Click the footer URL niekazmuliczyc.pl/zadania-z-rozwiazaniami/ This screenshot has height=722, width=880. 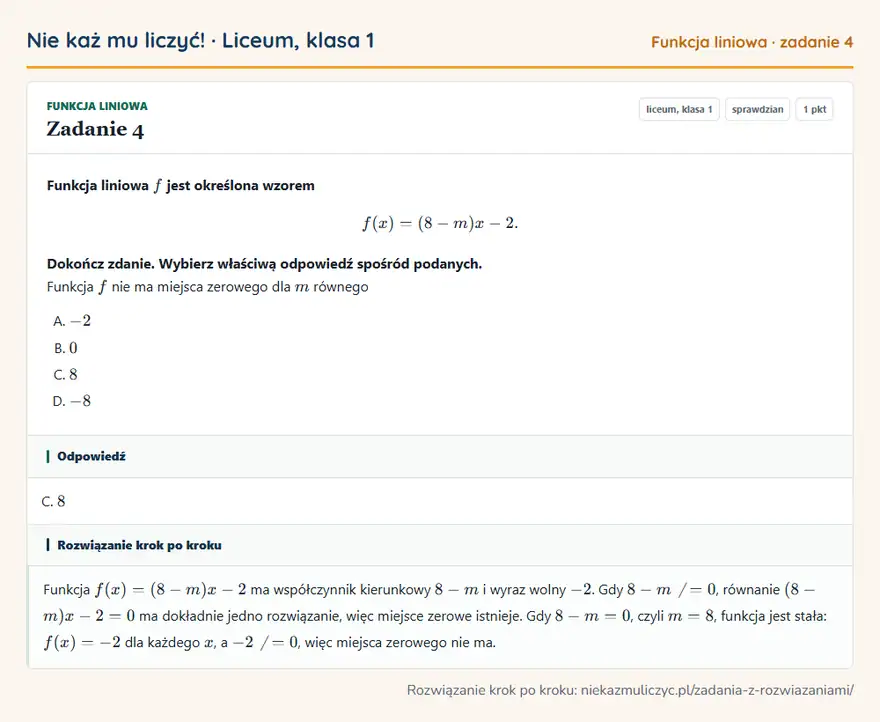point(717,690)
